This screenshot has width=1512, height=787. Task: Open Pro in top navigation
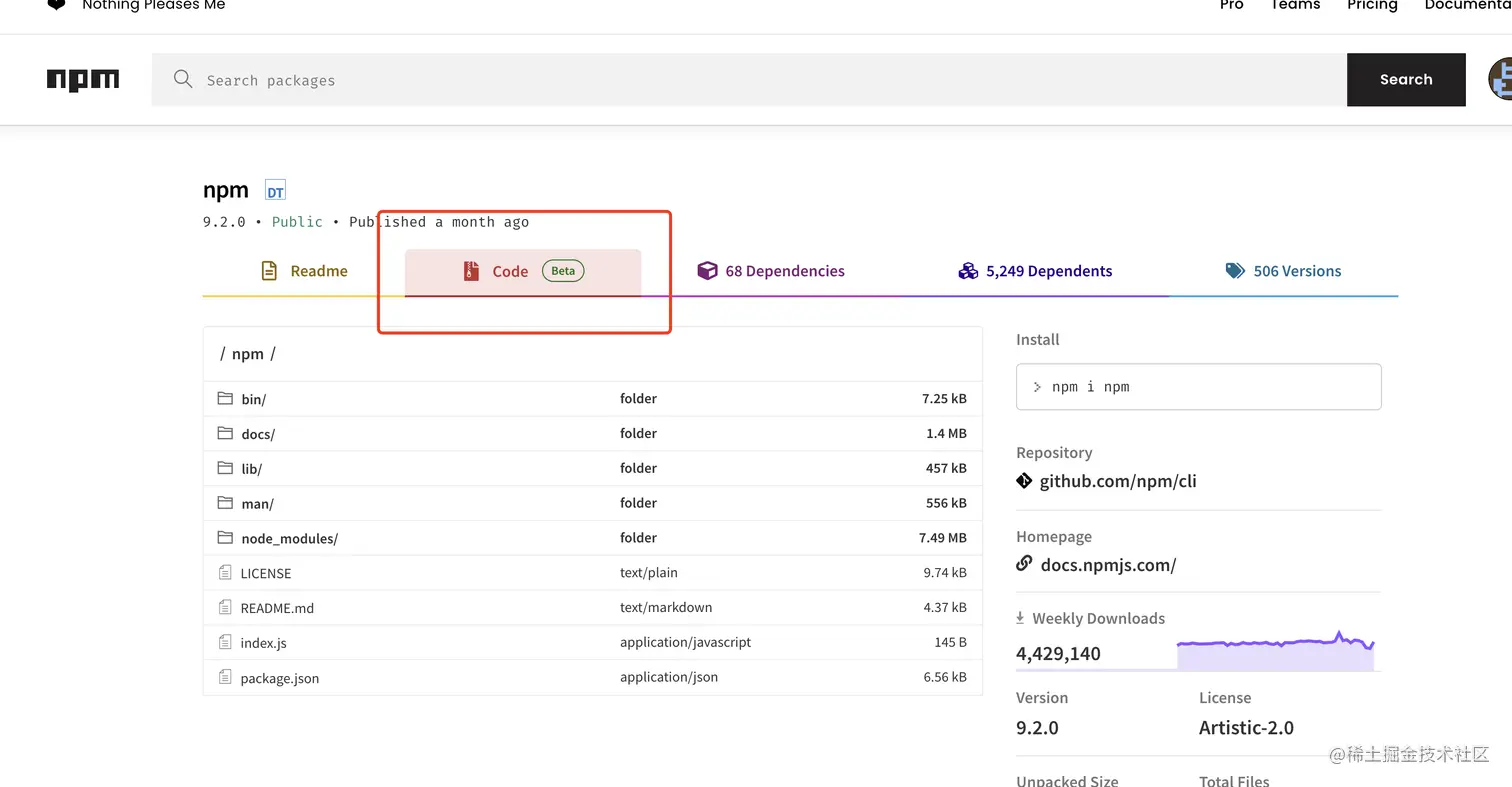click(x=1232, y=5)
